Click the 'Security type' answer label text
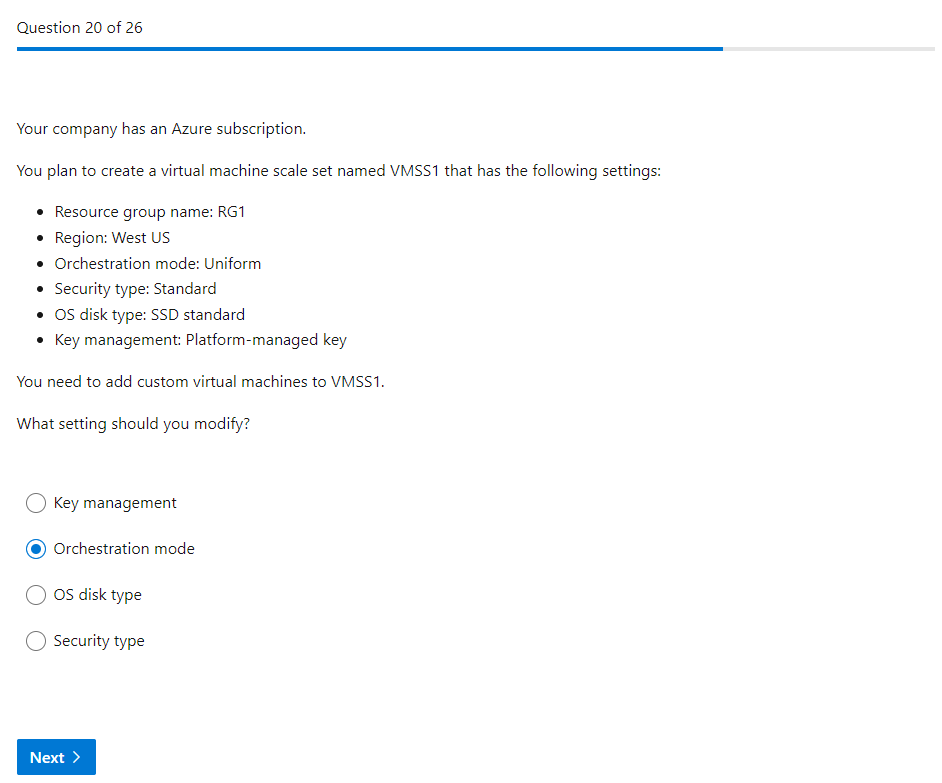This screenshot has height=783, width=942. (x=99, y=641)
